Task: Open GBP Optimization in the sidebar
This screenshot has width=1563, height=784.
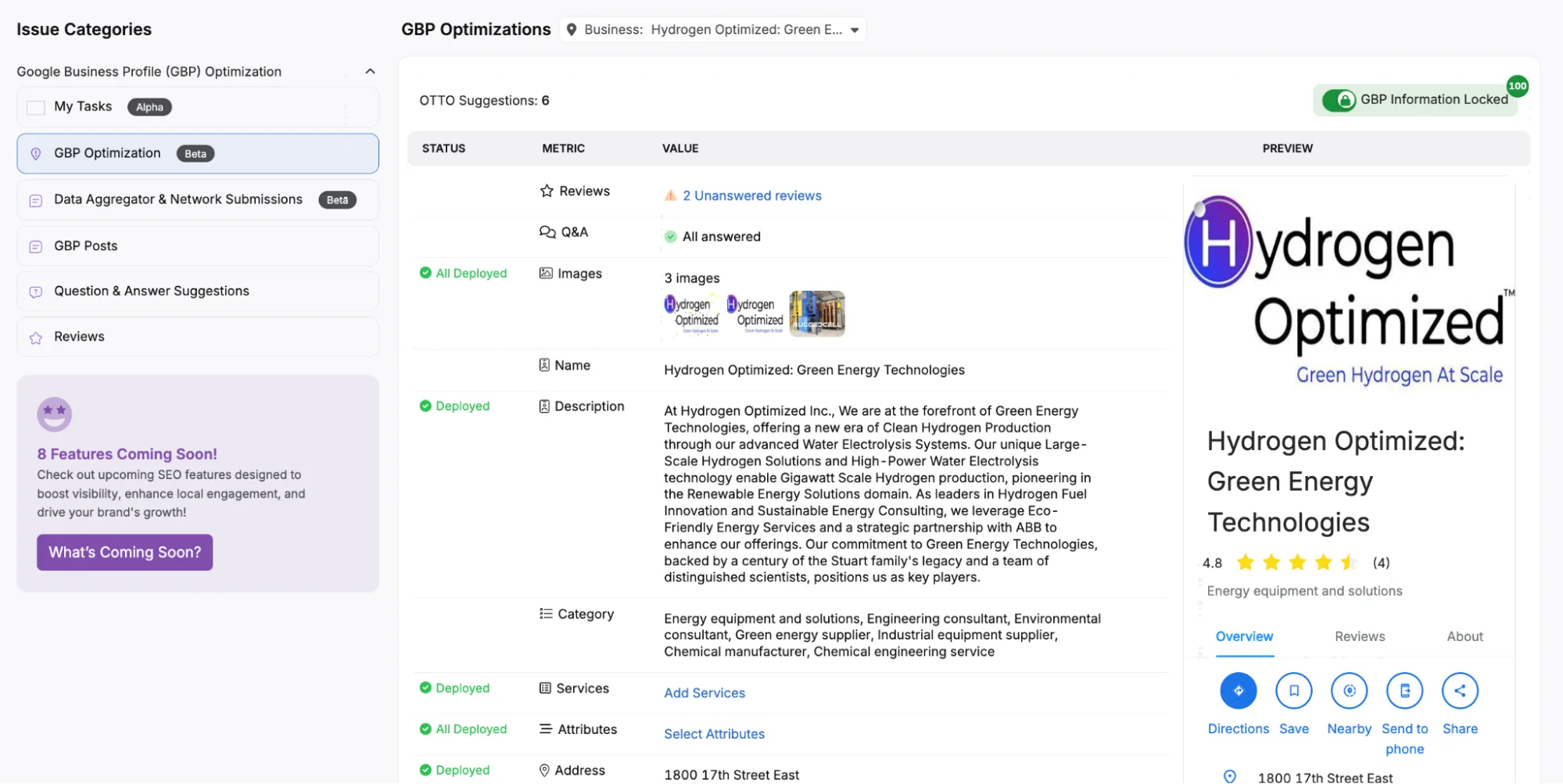Action: click(x=198, y=153)
